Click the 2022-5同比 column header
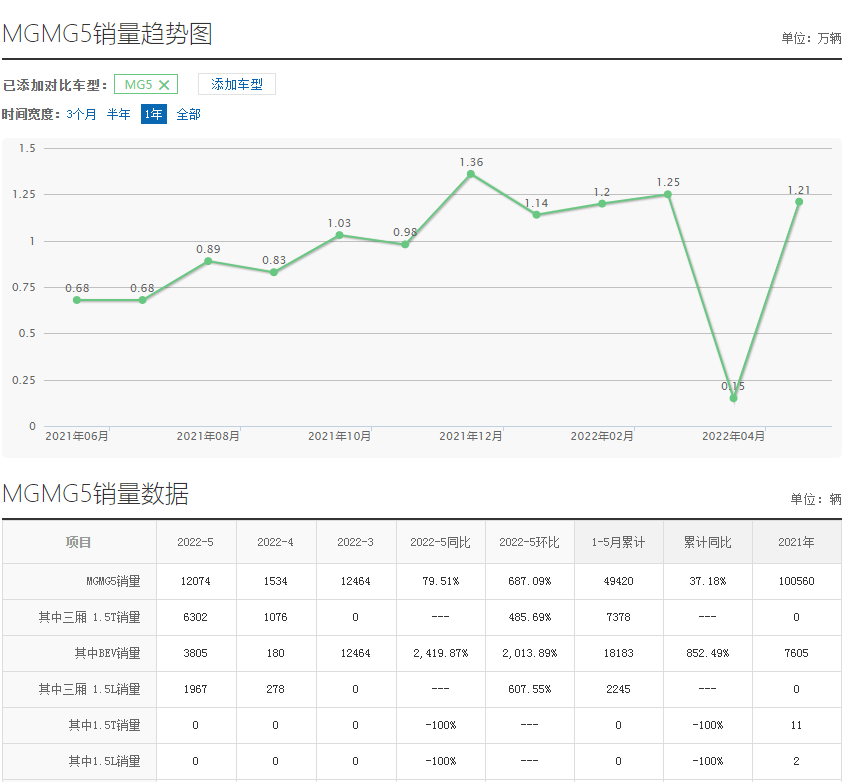 (x=440, y=542)
